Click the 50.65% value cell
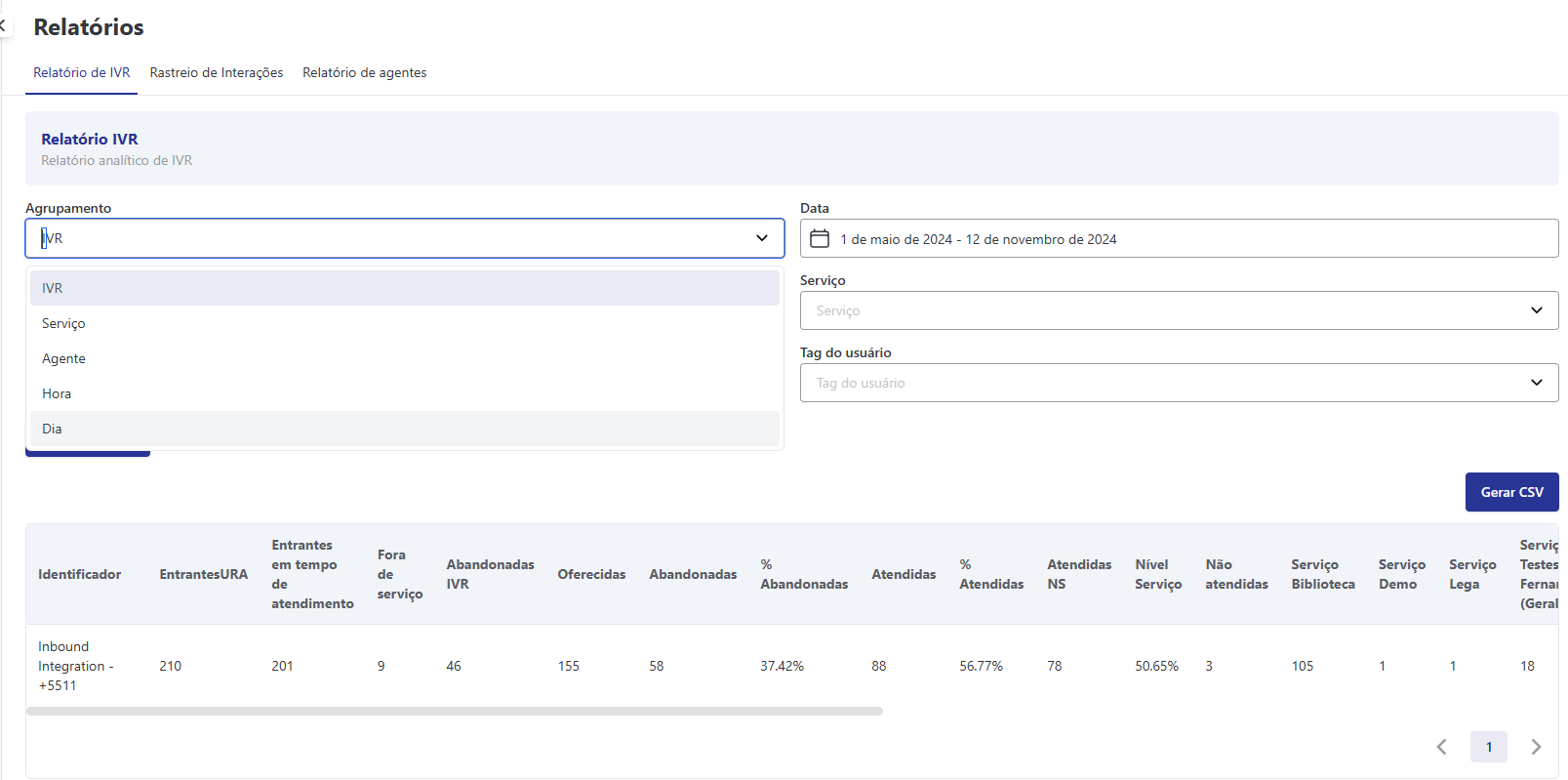 1156,666
